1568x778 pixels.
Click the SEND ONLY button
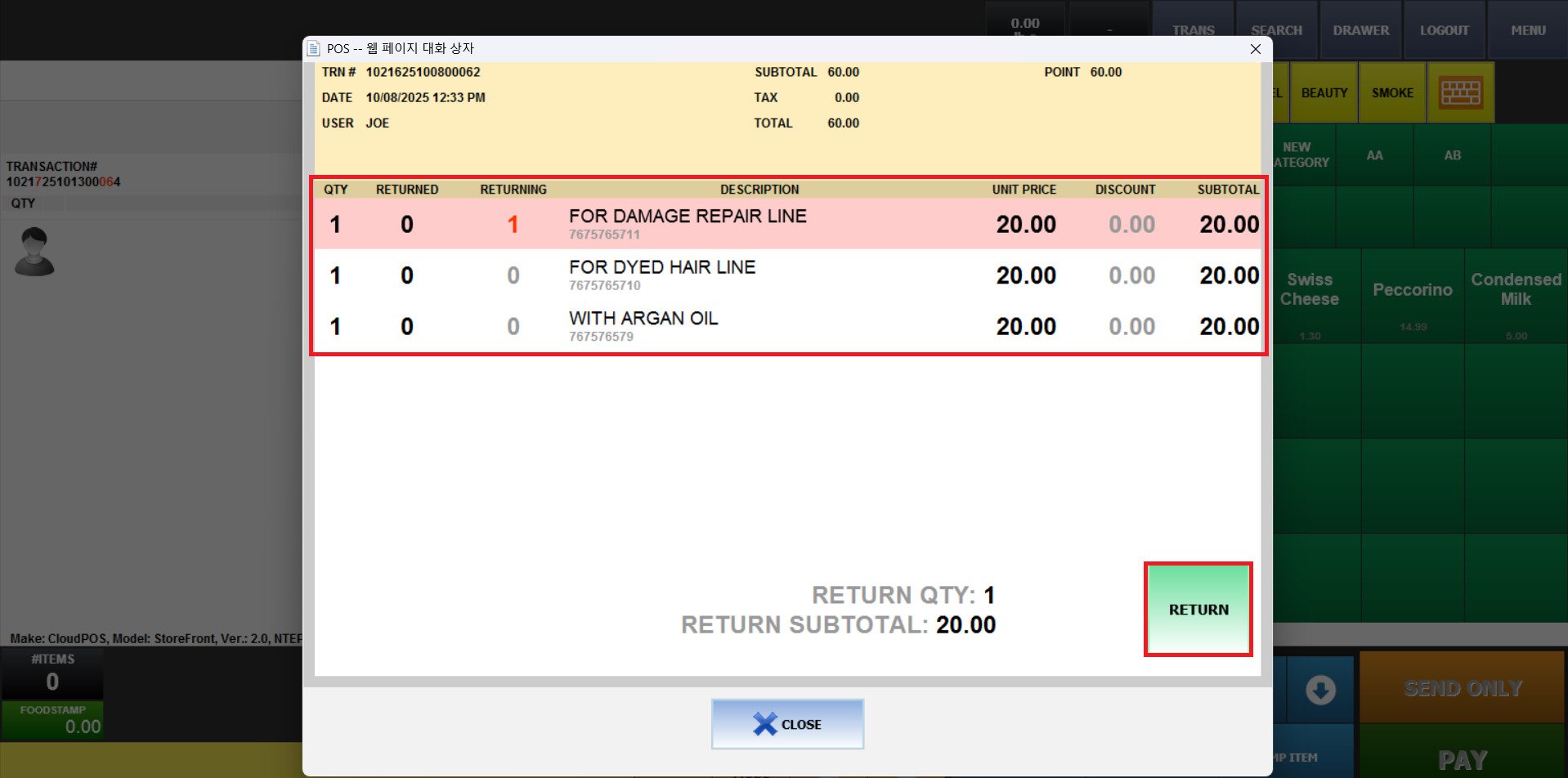click(x=1462, y=688)
